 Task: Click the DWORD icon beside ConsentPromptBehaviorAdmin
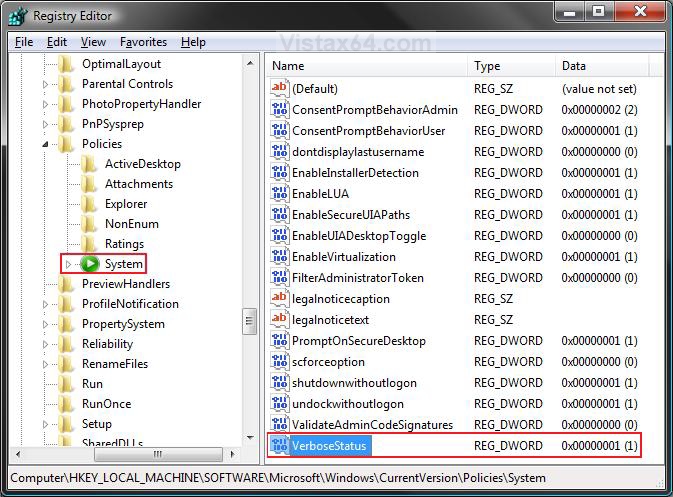[279, 109]
